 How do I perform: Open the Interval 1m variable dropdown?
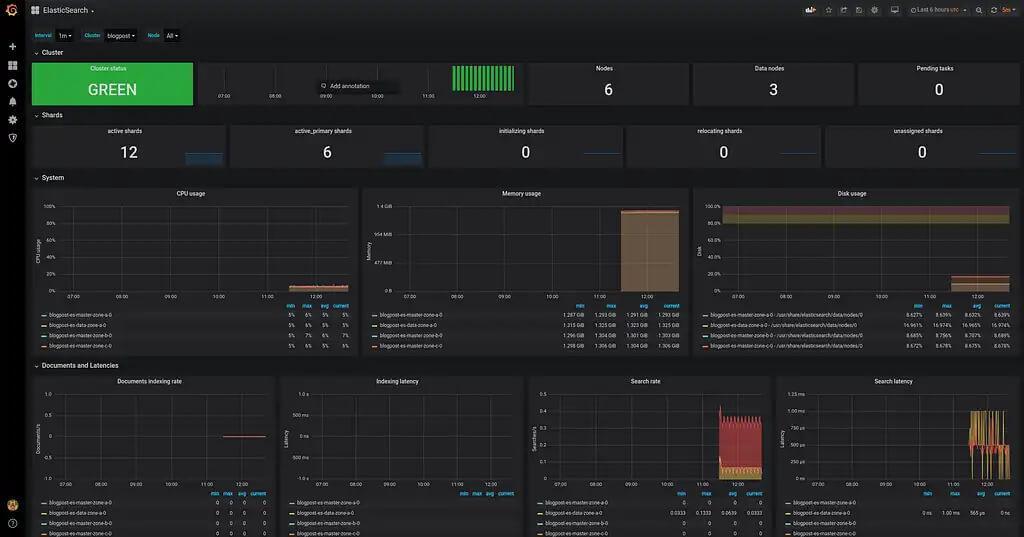(x=65, y=36)
